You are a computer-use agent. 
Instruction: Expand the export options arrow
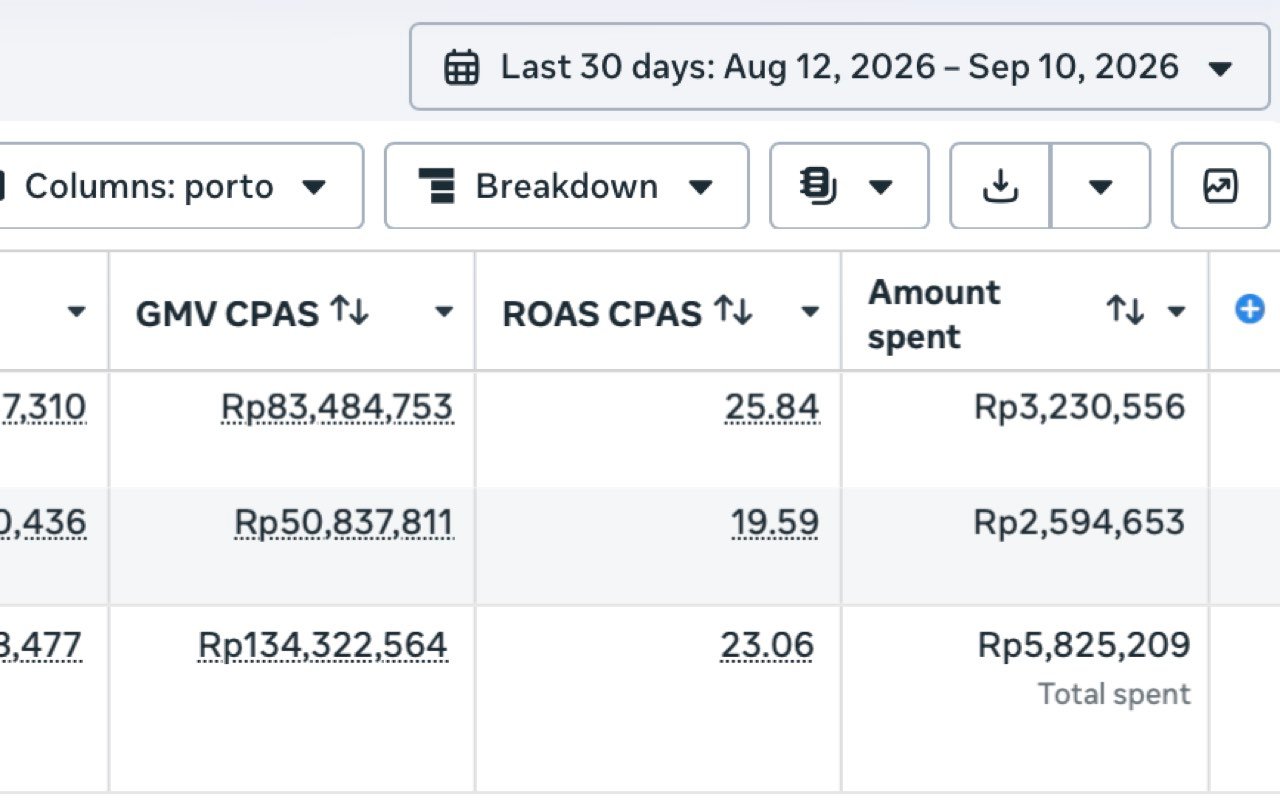tap(1101, 186)
